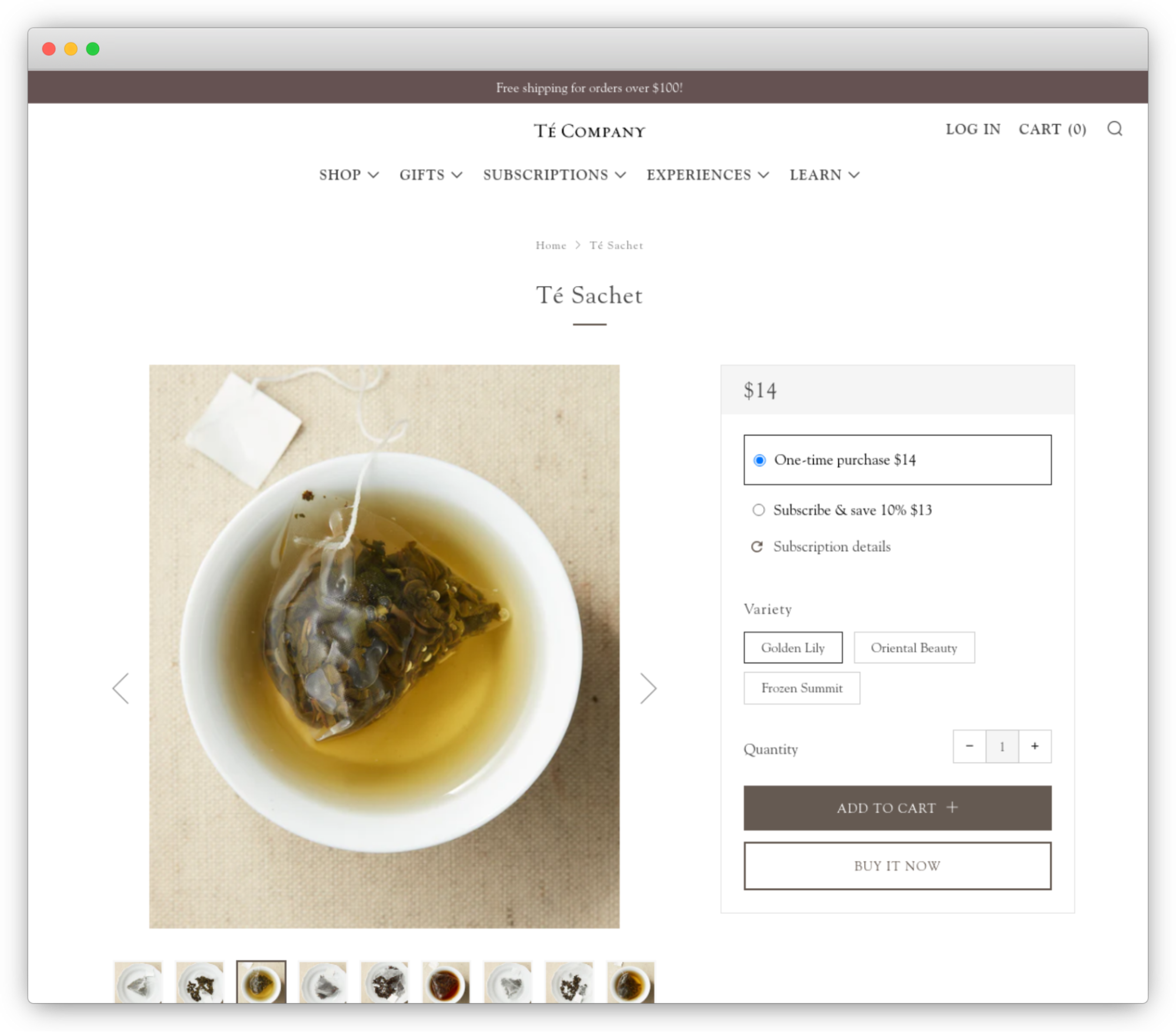Screen dimensions: 1176x1032
Task: Open the Experiences menu item
Action: pyautogui.click(x=707, y=175)
